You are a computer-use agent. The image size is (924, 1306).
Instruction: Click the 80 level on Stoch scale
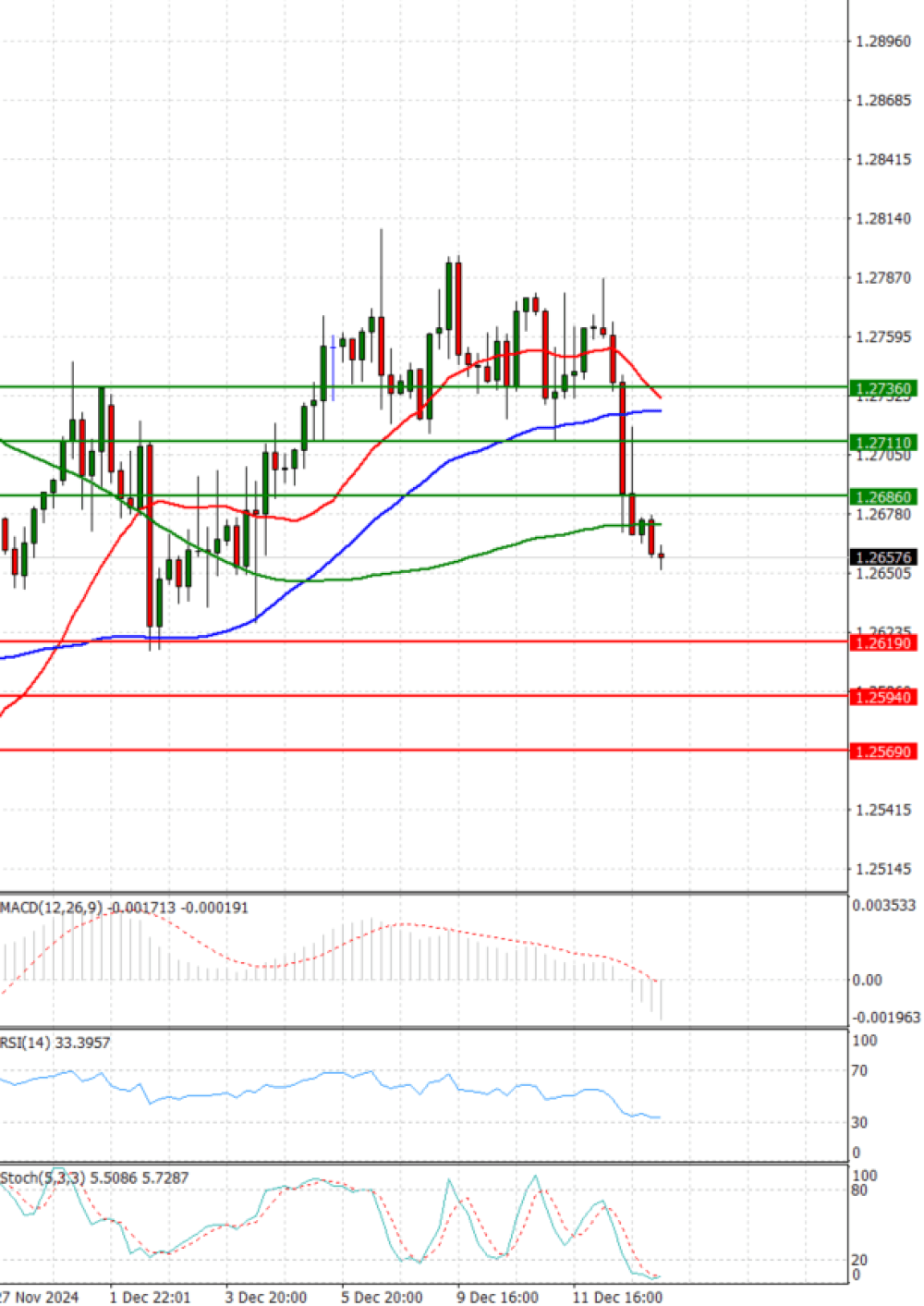click(859, 1190)
